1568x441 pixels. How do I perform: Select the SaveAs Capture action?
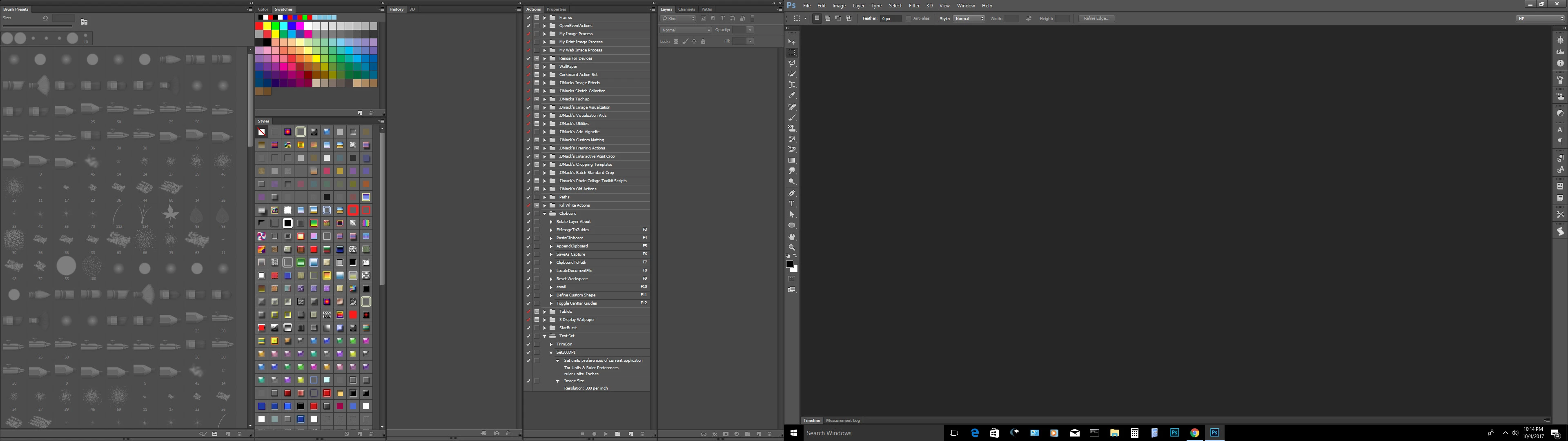pos(570,254)
